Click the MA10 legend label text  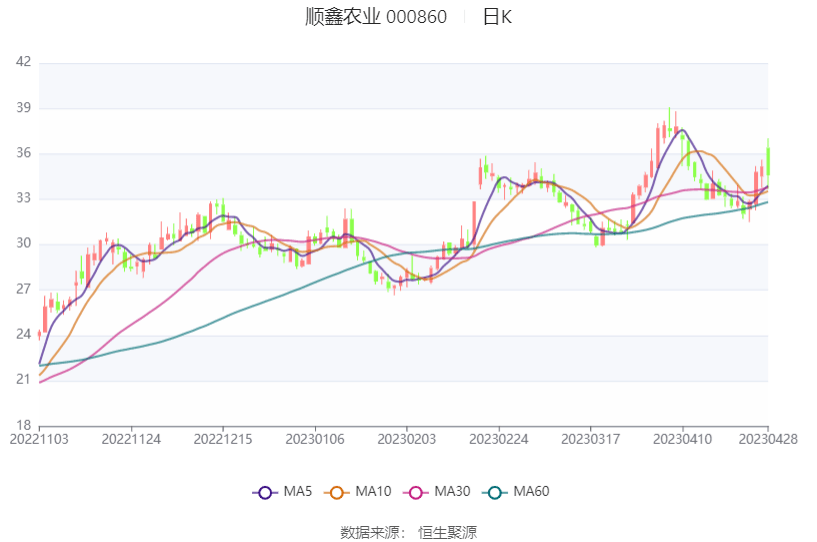[373, 491]
